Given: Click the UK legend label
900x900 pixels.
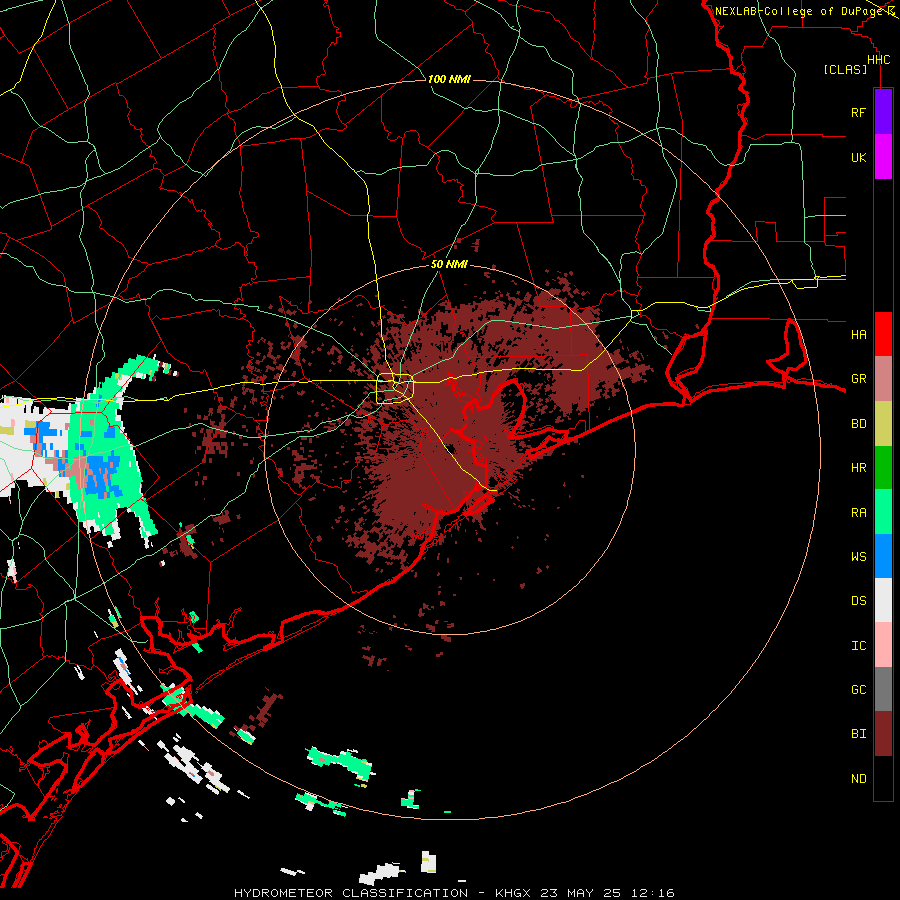Looking at the screenshot, I should [858, 157].
